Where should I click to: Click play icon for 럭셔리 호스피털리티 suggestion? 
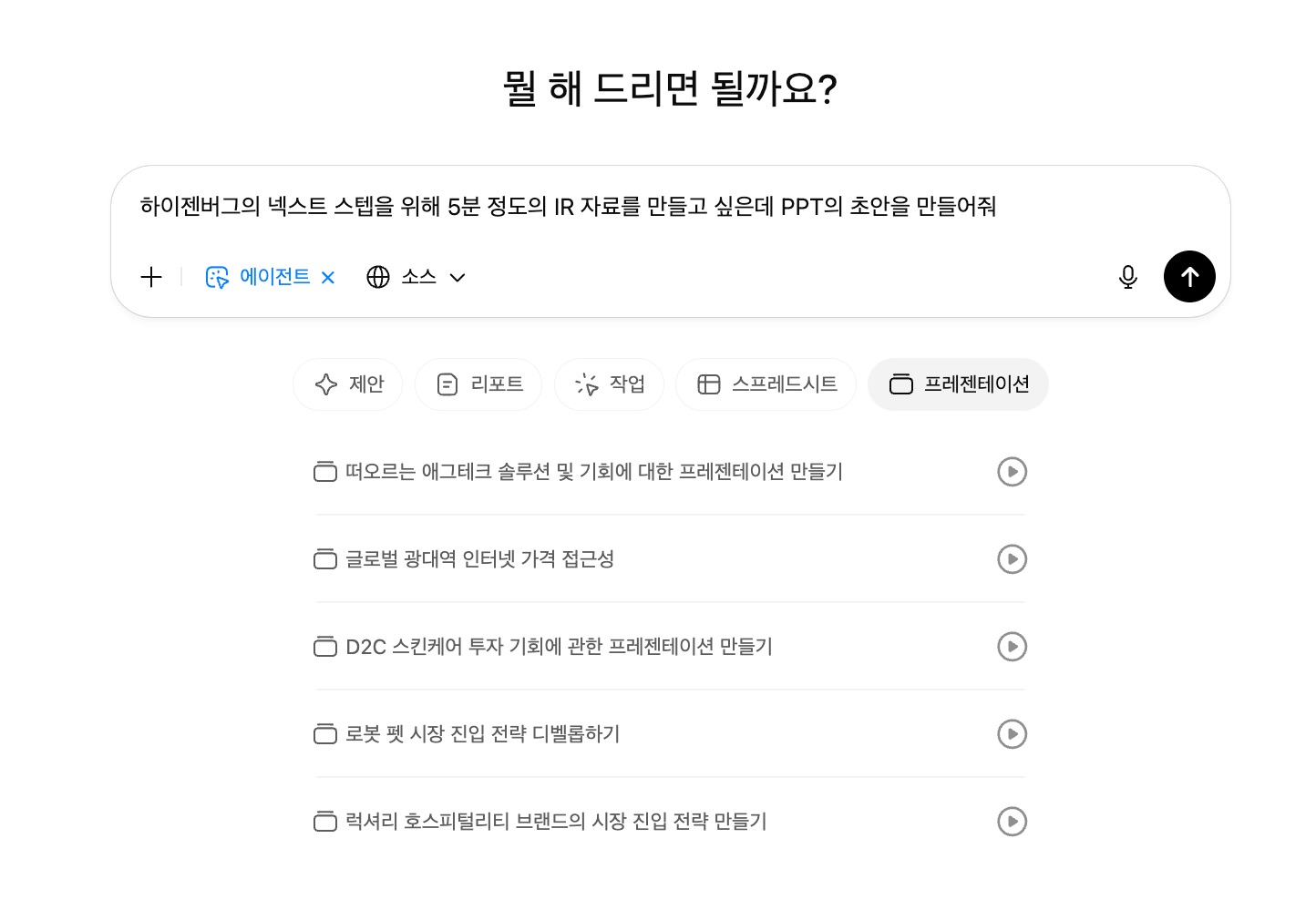click(1012, 822)
